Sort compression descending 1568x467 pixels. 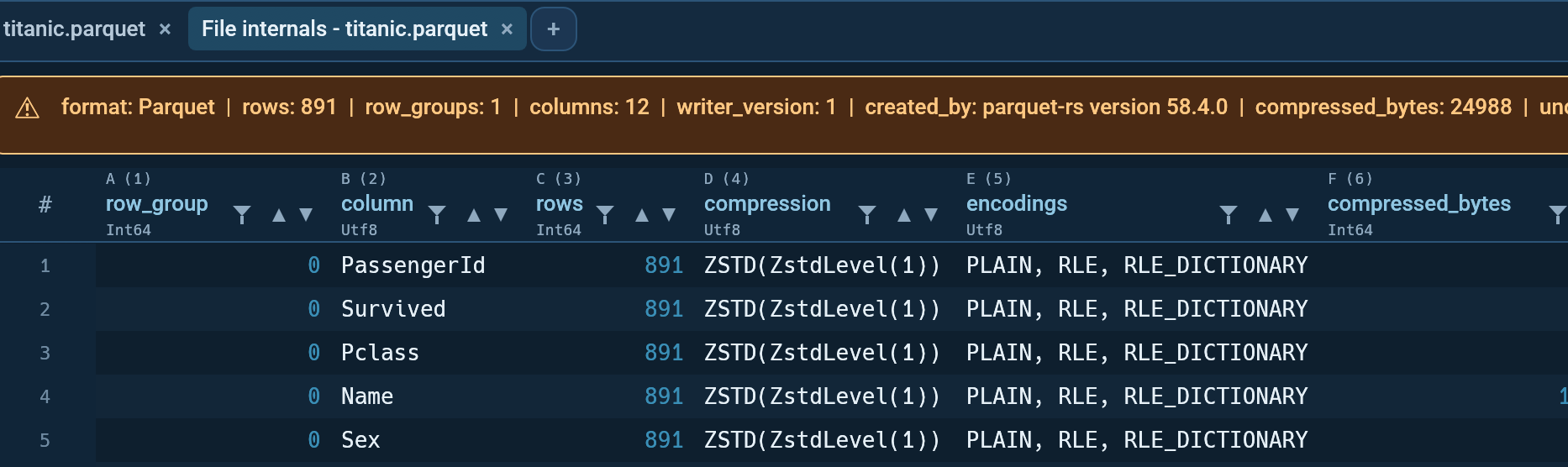click(931, 215)
